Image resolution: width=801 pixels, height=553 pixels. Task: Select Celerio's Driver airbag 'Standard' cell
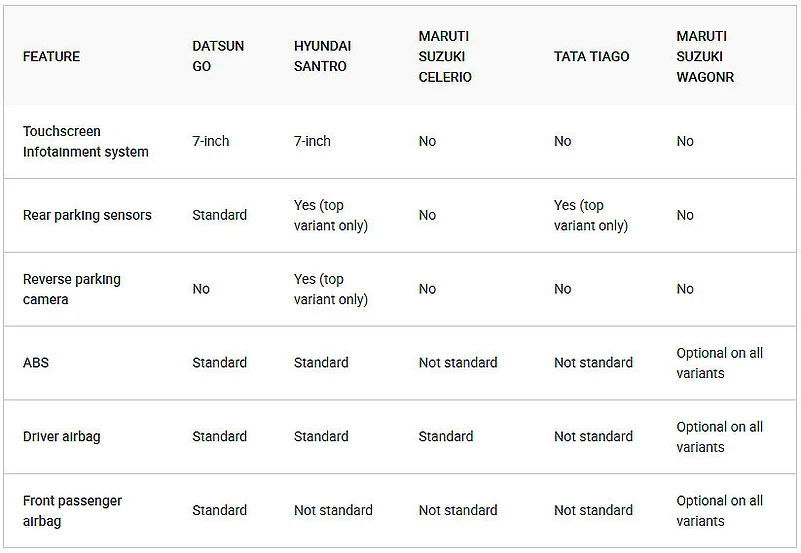click(x=446, y=437)
